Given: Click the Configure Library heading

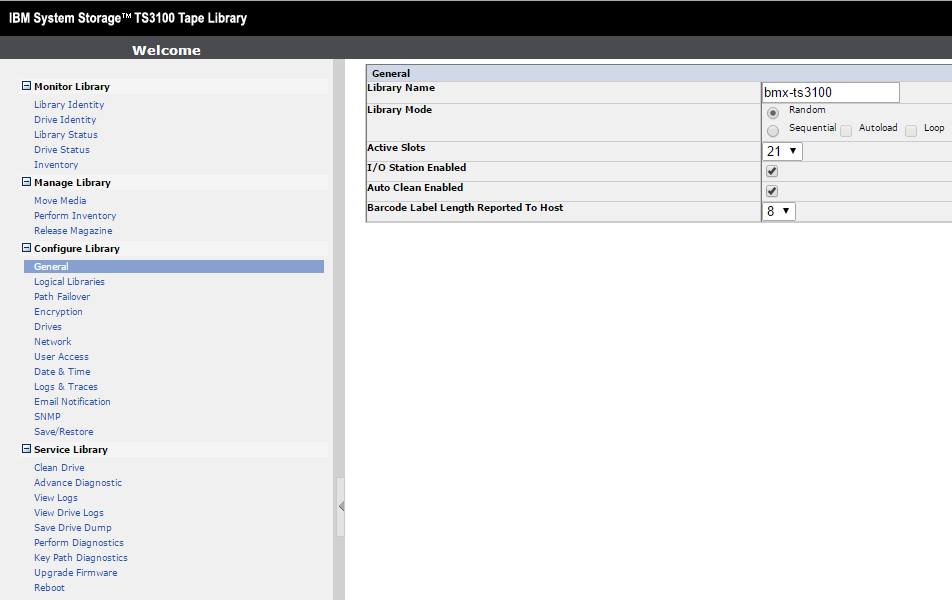Looking at the screenshot, I should click(77, 248).
